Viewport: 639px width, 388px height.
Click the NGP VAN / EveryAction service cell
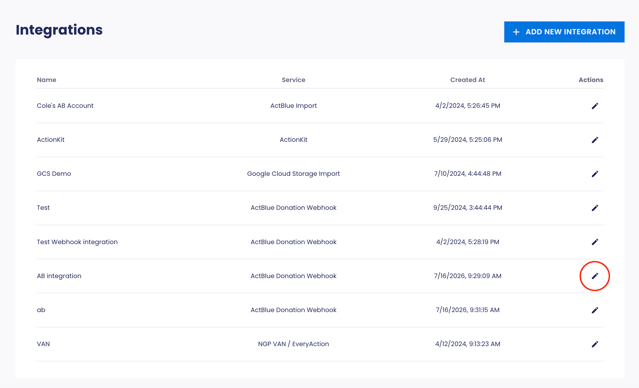pyautogui.click(x=293, y=344)
